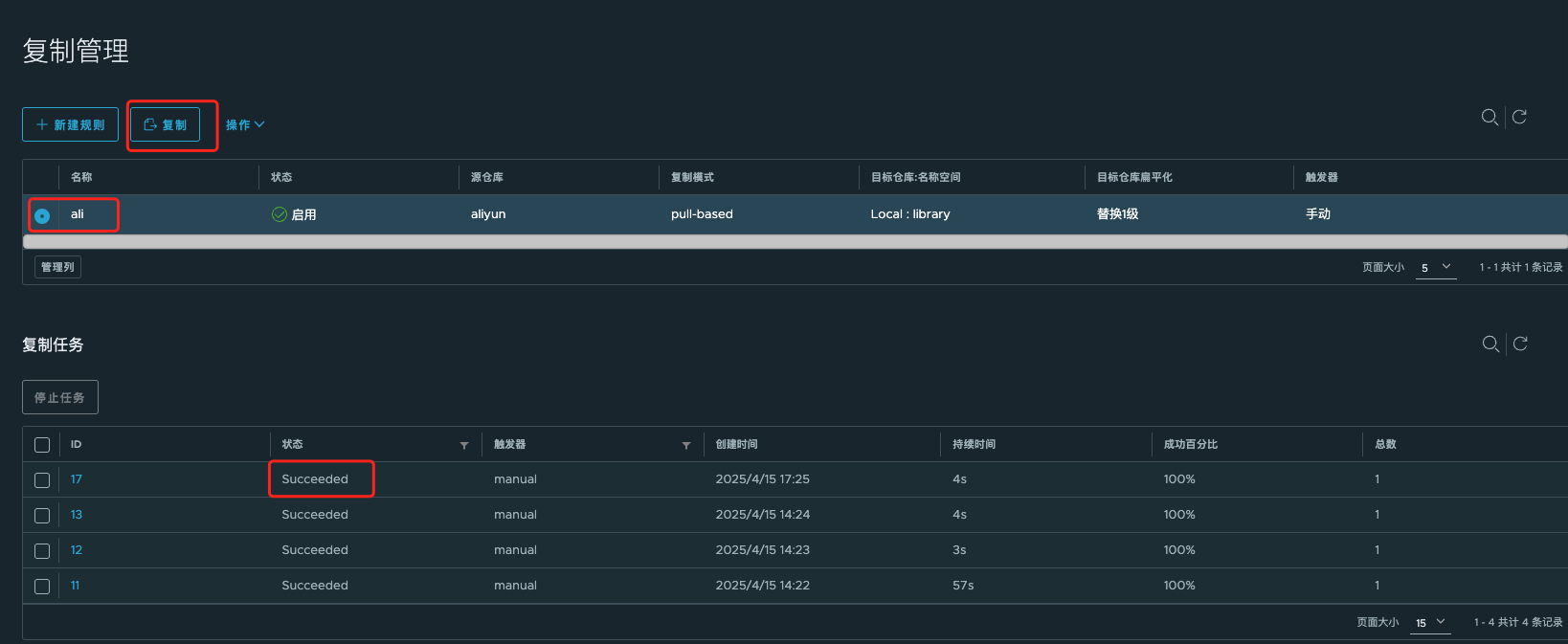Click creation time 2025/4/15 14:22

tap(763, 586)
